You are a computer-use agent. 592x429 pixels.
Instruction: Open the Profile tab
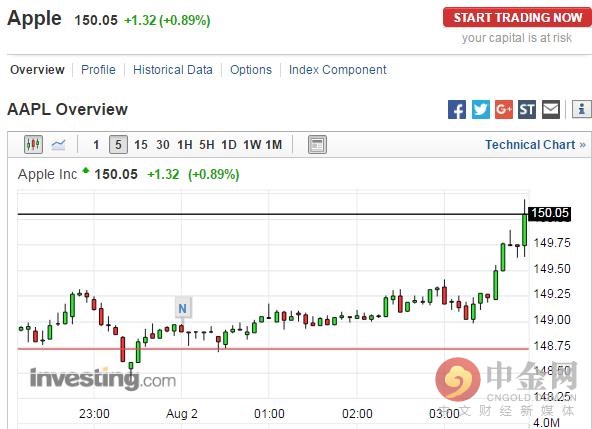pyautogui.click(x=98, y=70)
